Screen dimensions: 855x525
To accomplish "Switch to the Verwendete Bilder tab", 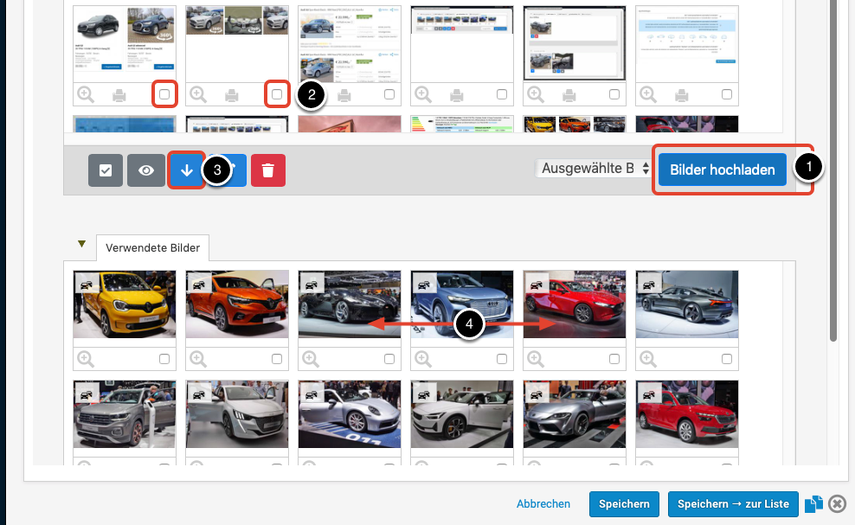I will 152,248.
